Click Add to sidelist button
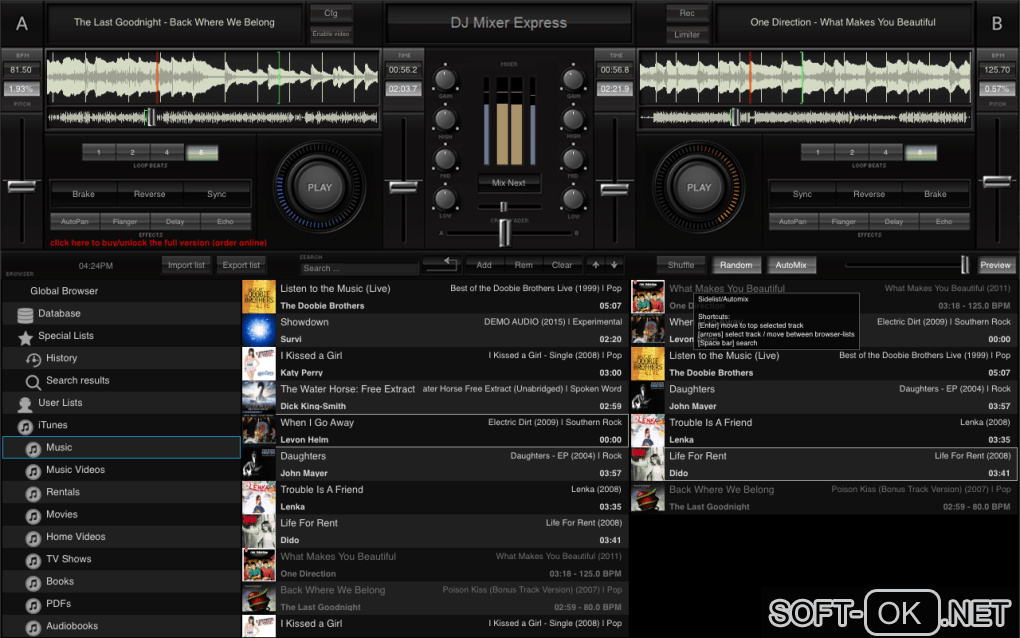 tap(484, 265)
